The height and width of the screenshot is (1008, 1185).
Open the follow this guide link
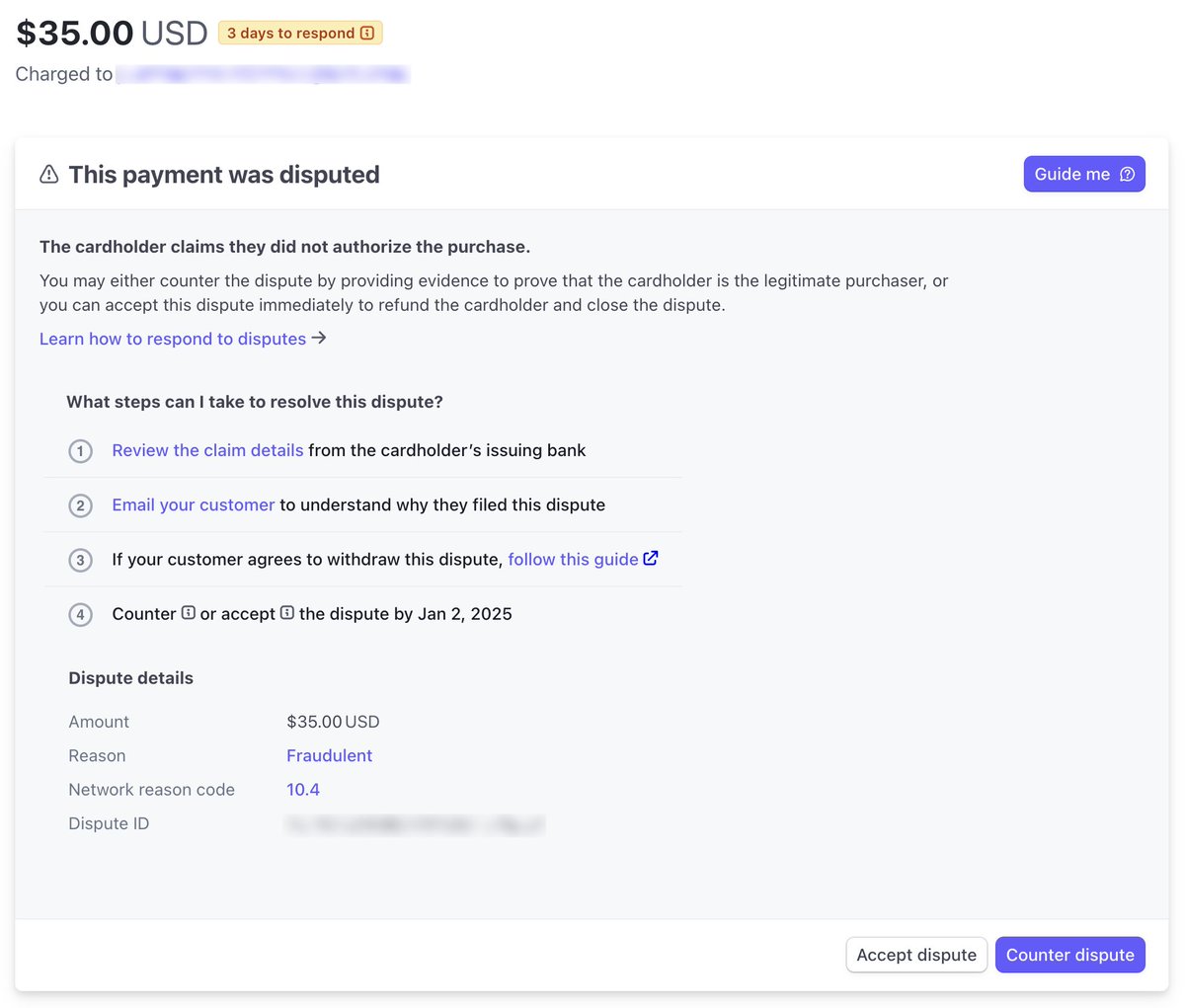(x=573, y=559)
